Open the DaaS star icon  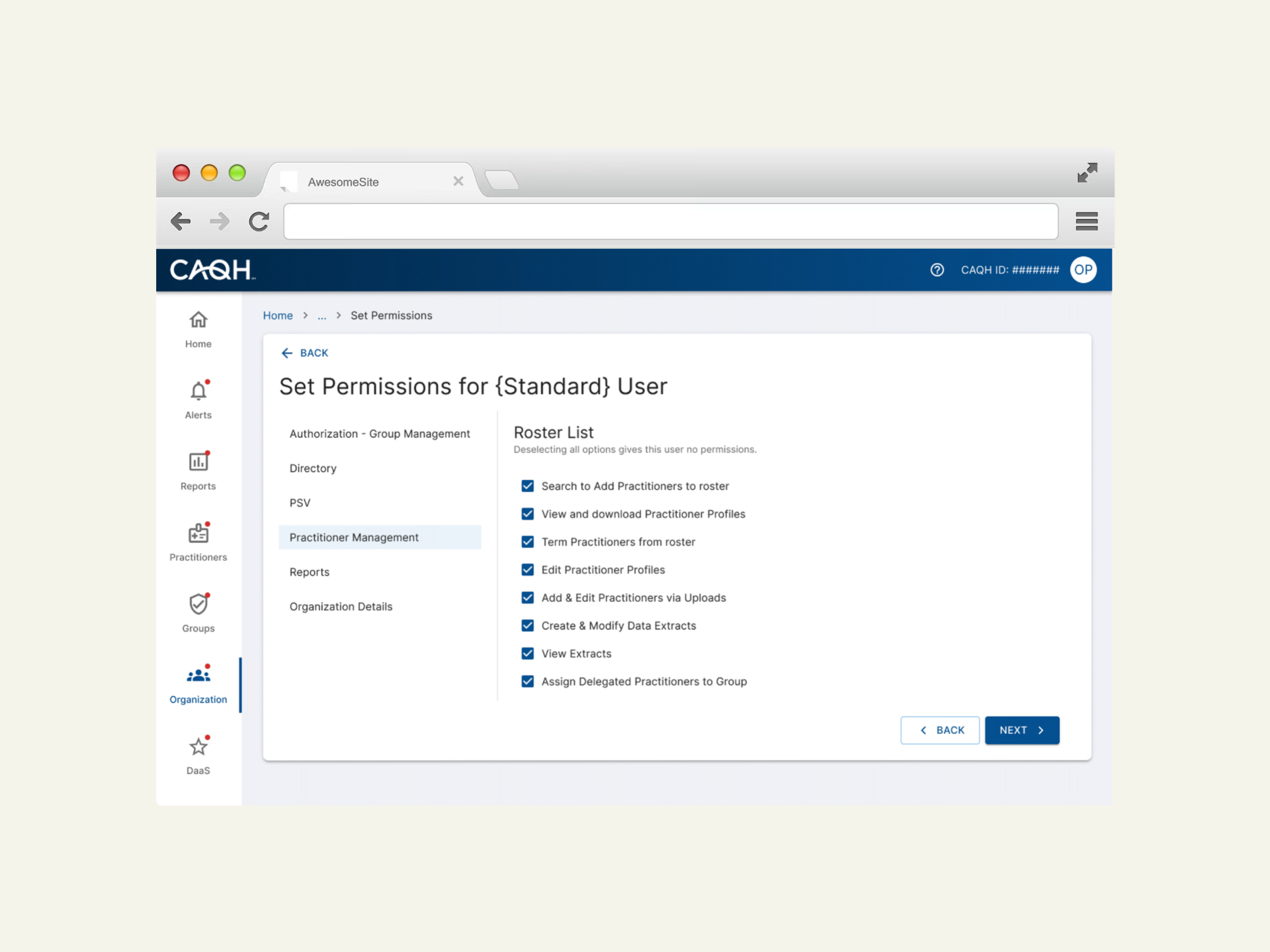(198, 746)
